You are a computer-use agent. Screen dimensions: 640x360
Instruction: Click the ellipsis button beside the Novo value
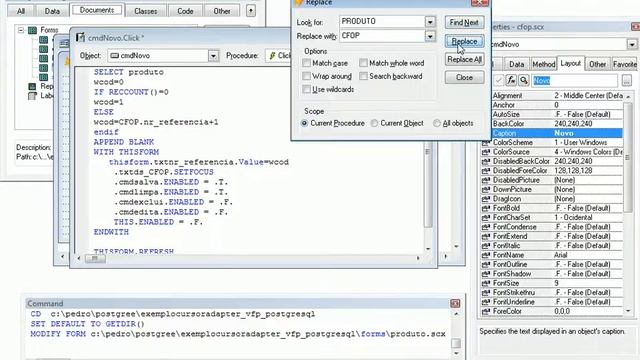(x=627, y=80)
